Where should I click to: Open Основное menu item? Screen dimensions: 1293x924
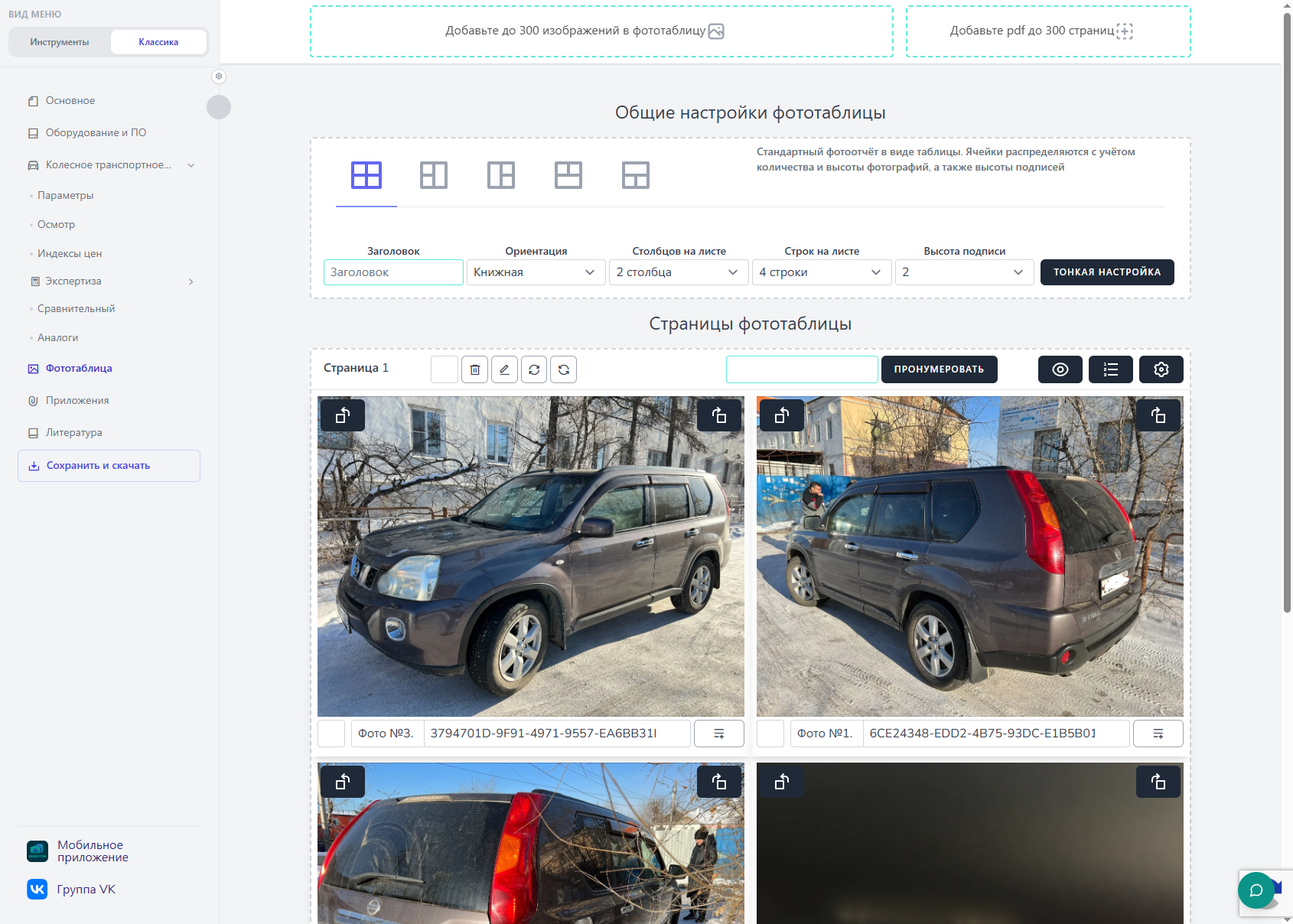coord(70,101)
